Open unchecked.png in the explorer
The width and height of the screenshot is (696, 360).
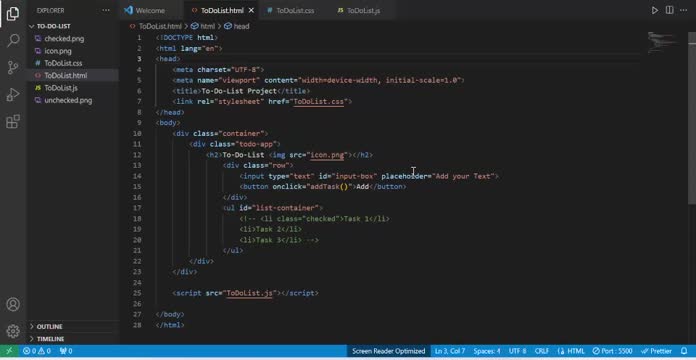click(x=68, y=100)
